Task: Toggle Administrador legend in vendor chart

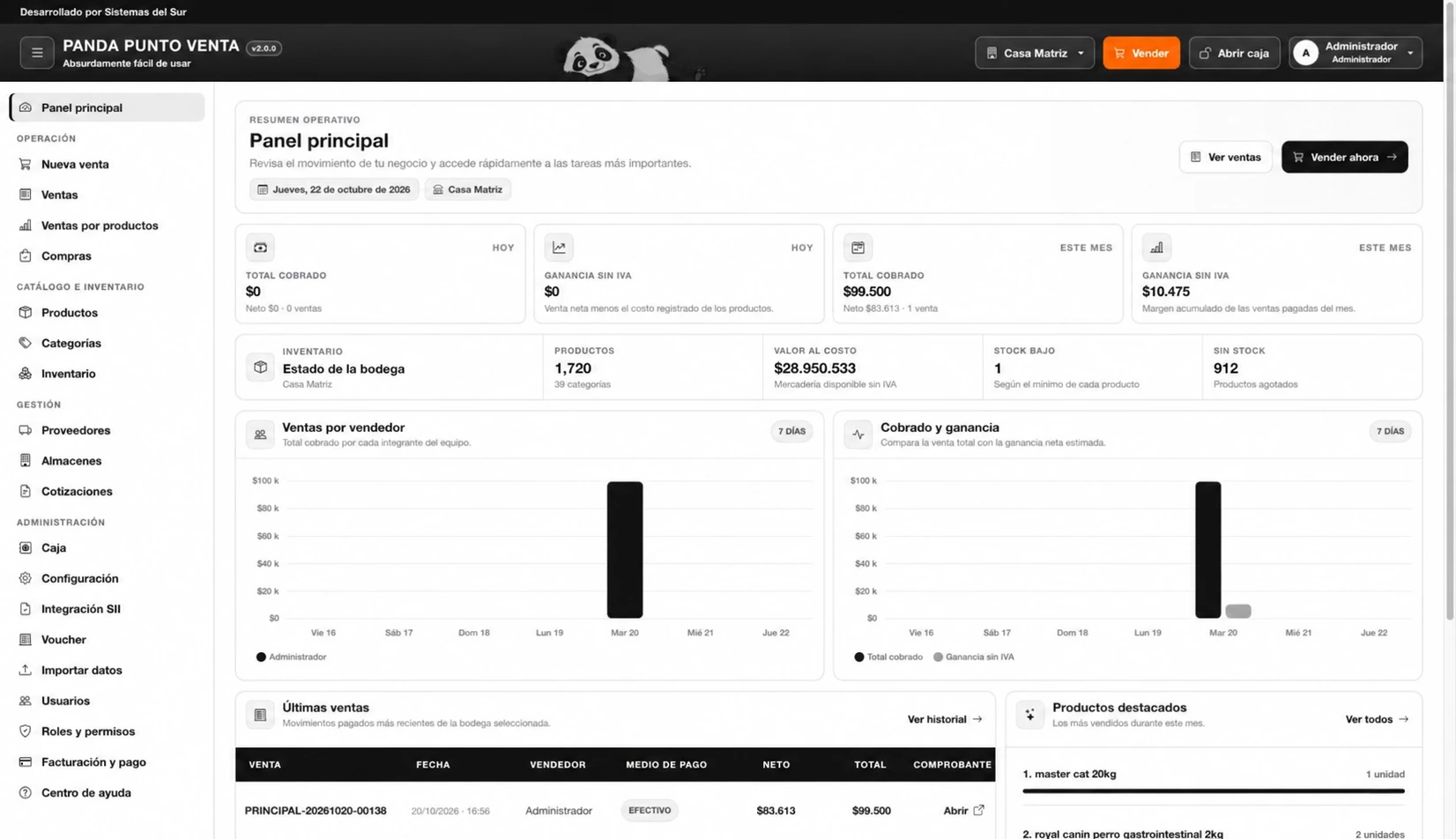Action: pos(291,657)
